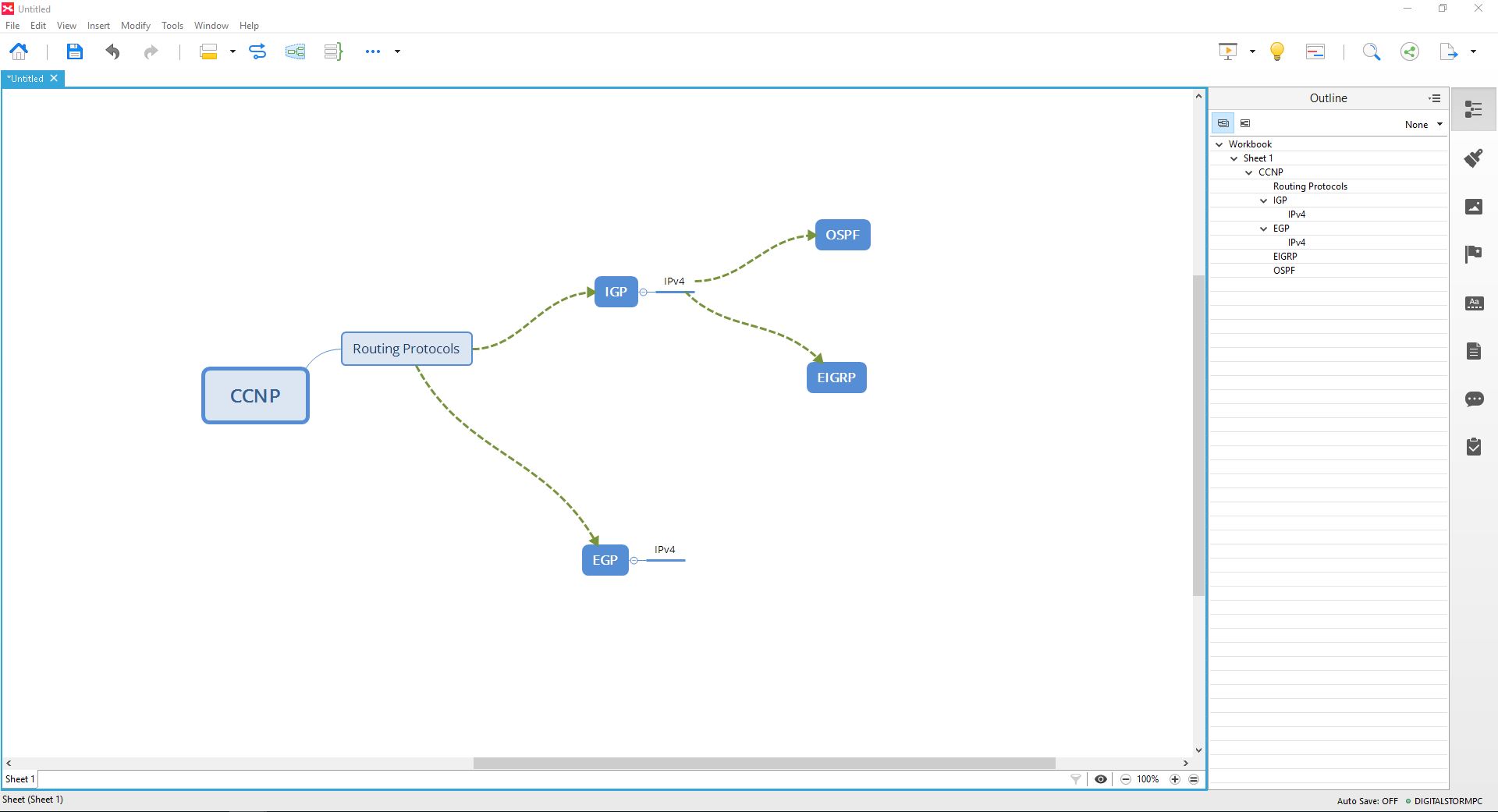
Task: Open the Image panel in sidebar
Action: [1473, 207]
